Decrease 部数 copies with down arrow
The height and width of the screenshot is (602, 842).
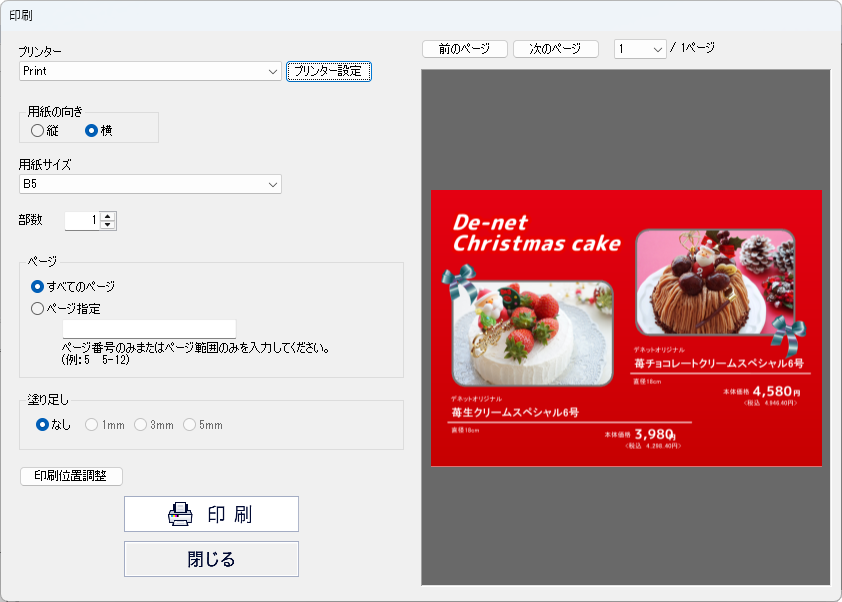click(108, 225)
